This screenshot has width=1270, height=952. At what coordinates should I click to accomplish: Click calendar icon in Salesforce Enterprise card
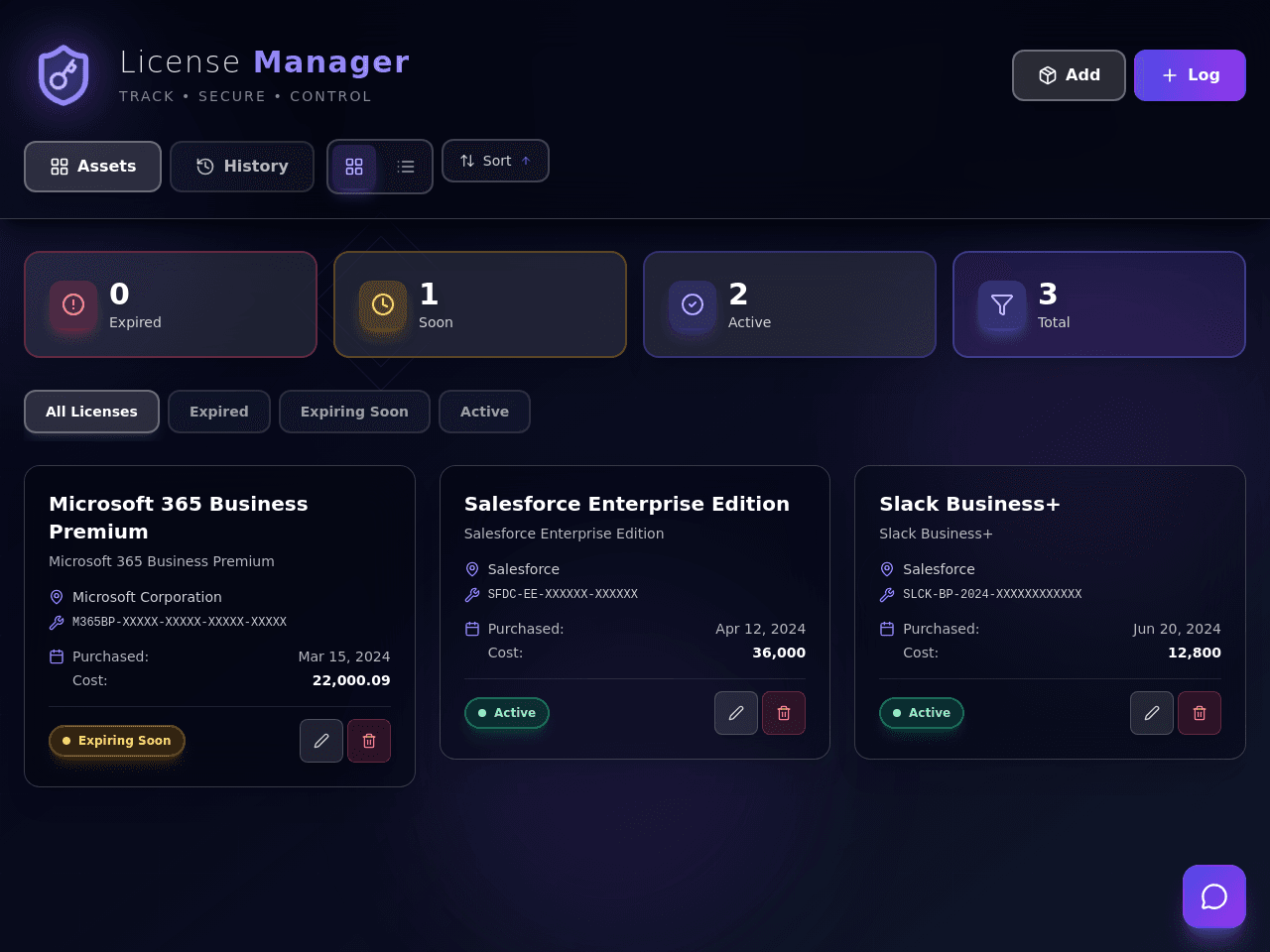tap(472, 629)
